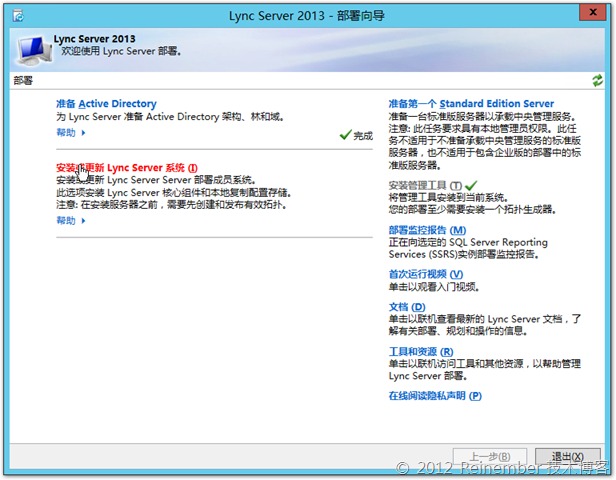Viewport: 616px width, 480px height.
Task: Click the text 您的部署至少需要安装一个拓扑生成器
Action: [472, 210]
